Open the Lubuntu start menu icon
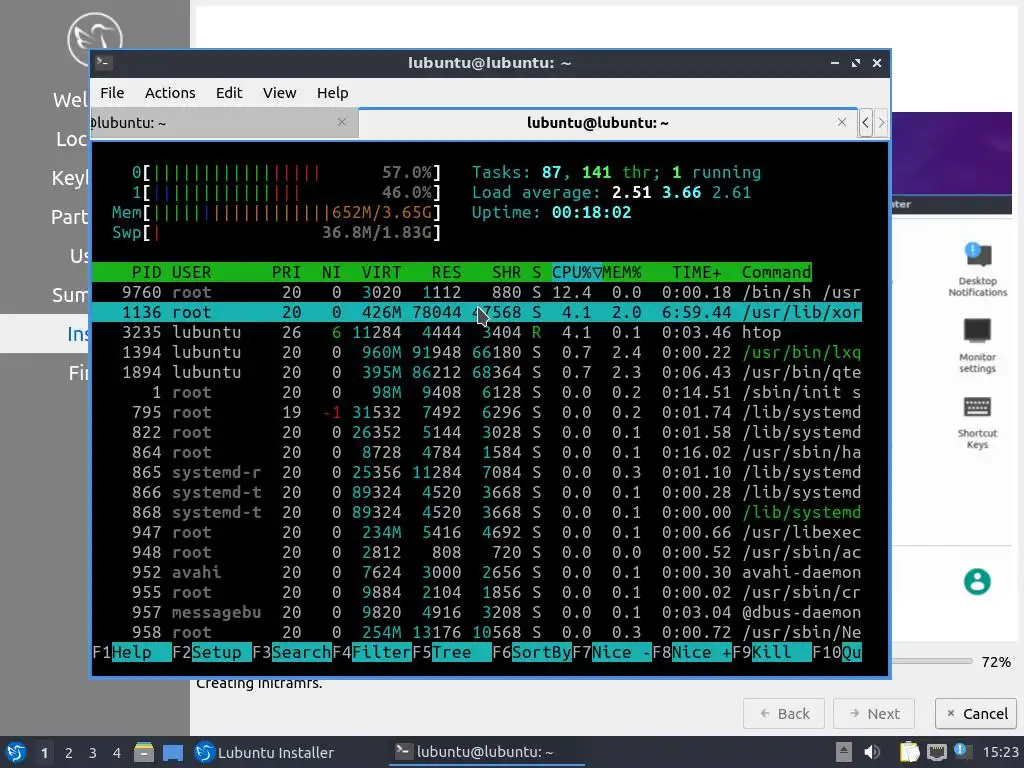Screen dimensions: 1024x768 pyautogui.click(x=16, y=752)
